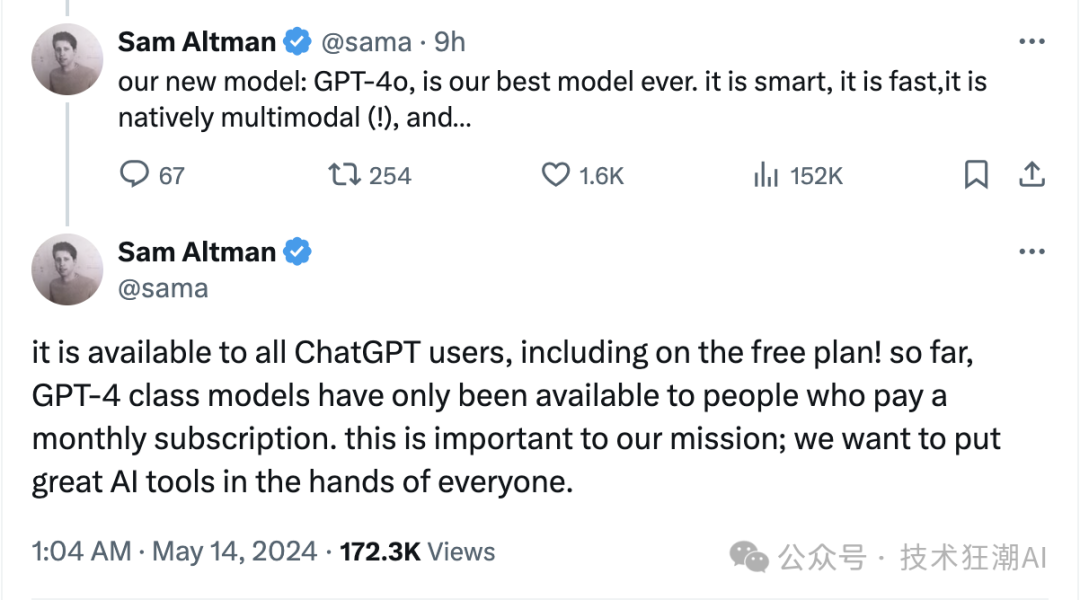
Task: Like the GPT-4o tweet with heart icon
Action: coord(556,176)
